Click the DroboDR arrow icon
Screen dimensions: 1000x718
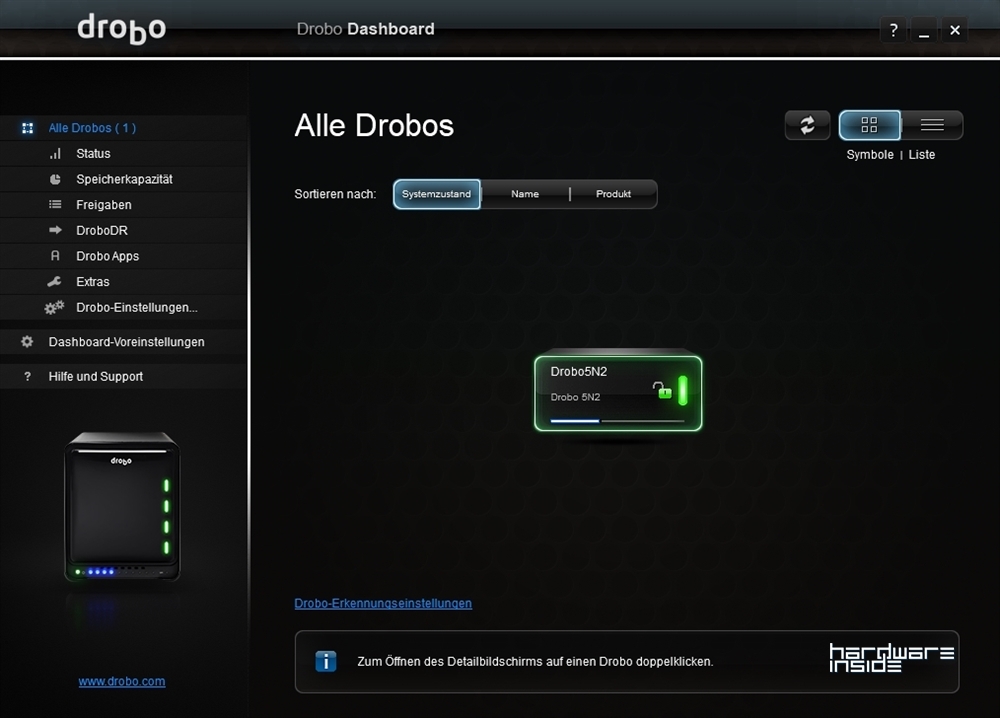(55, 230)
